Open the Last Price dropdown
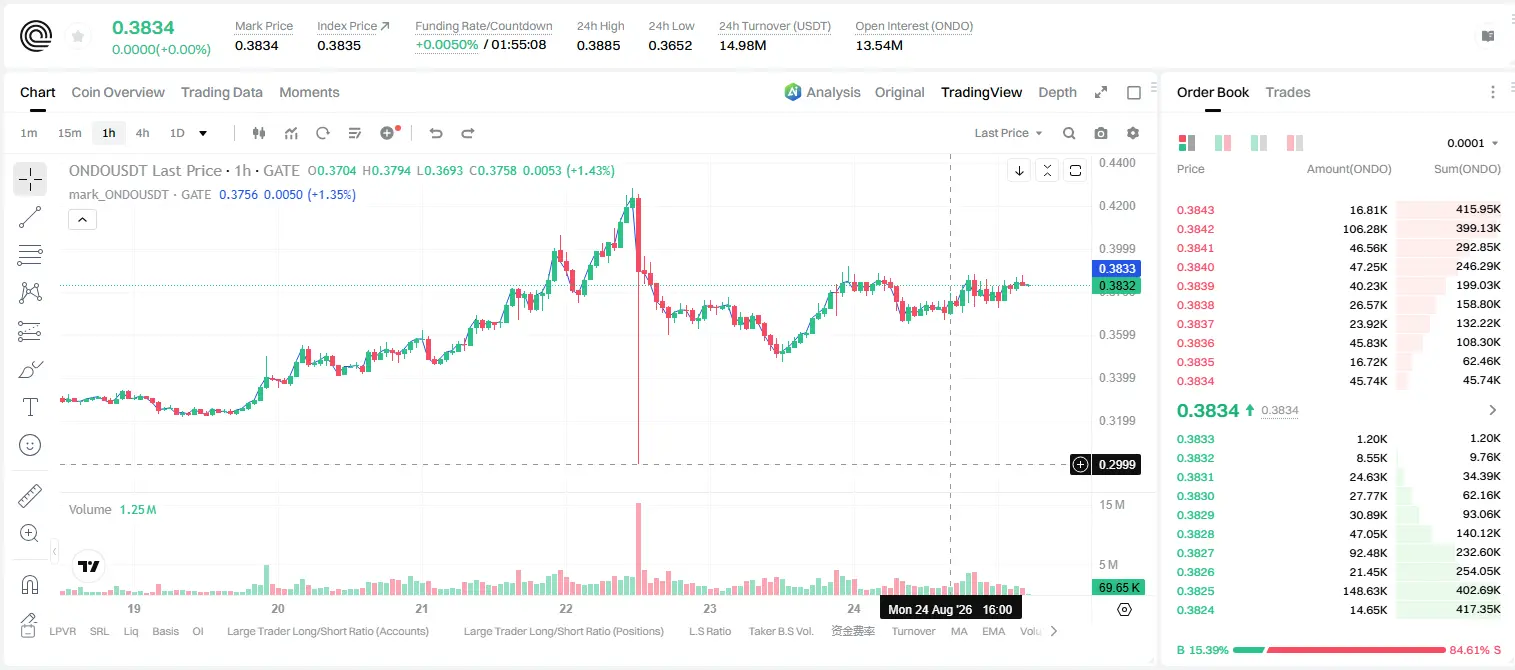 point(1008,133)
